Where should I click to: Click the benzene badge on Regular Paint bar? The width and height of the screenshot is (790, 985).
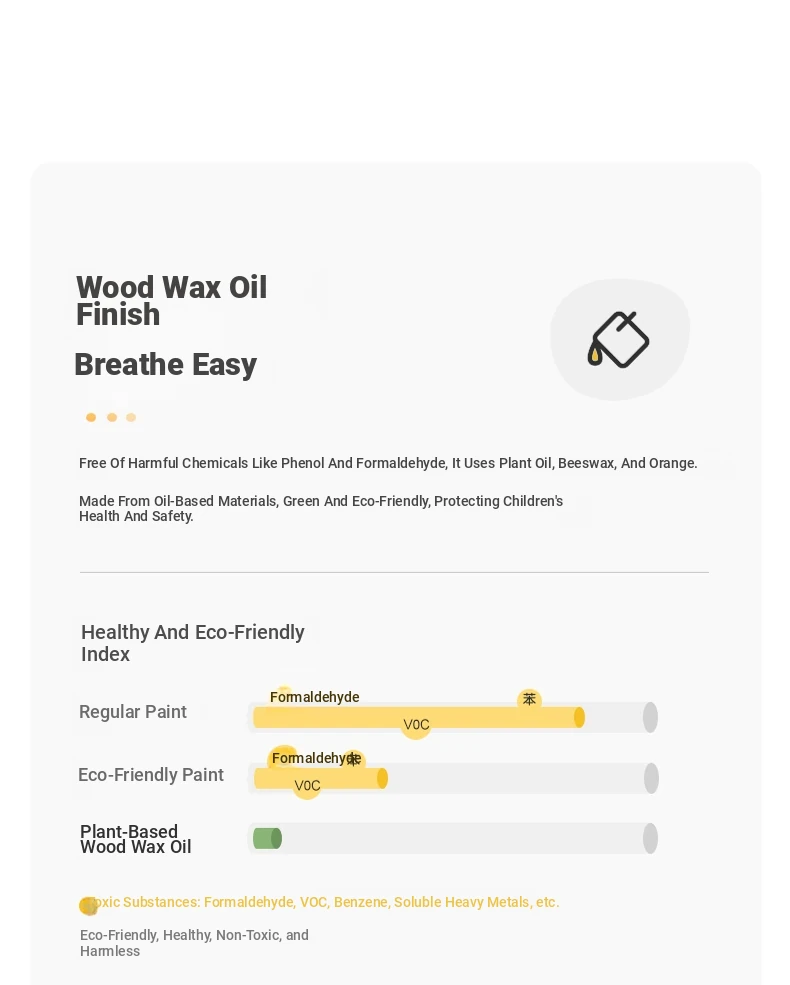529,699
